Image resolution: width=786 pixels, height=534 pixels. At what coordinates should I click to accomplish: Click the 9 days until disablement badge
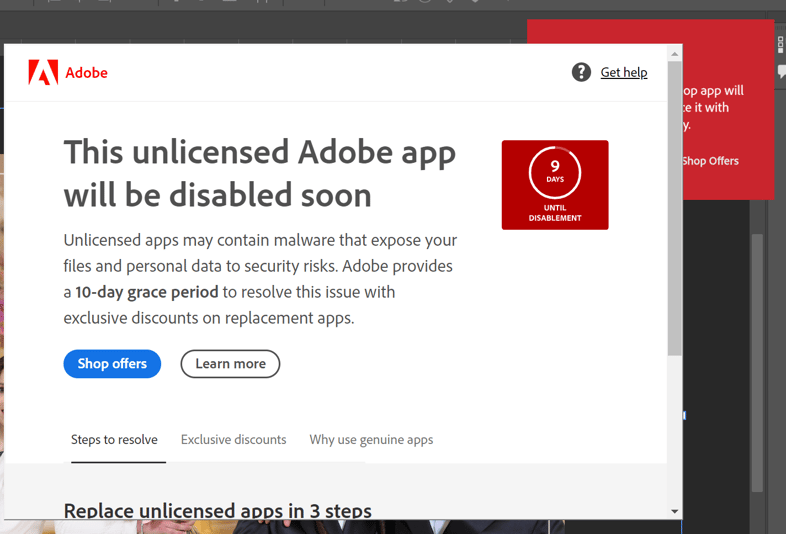click(555, 185)
